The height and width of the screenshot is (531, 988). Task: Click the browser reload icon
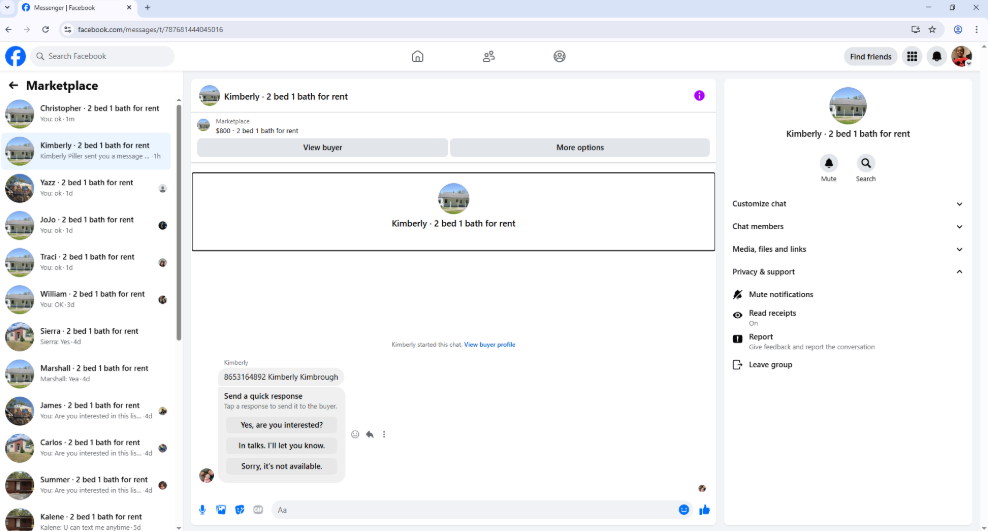(45, 29)
